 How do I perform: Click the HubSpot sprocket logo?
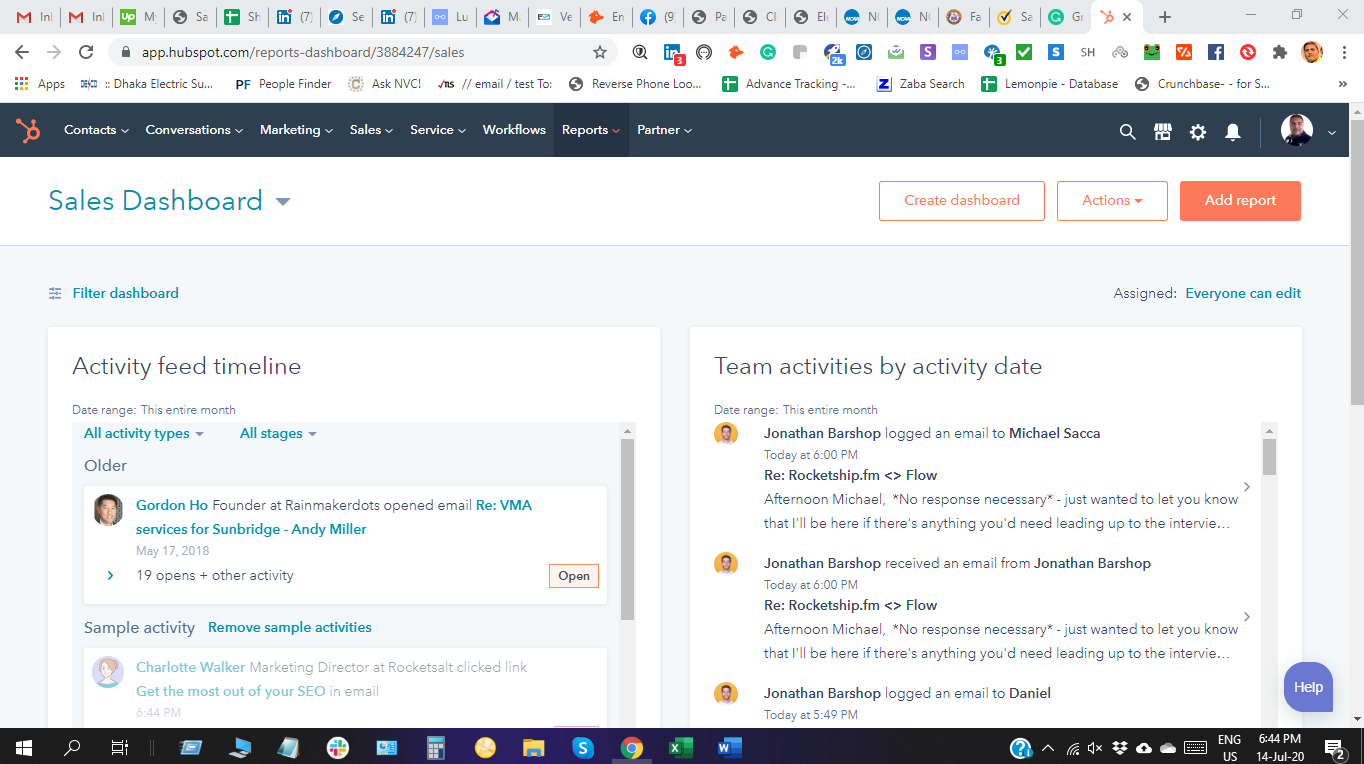[x=28, y=130]
